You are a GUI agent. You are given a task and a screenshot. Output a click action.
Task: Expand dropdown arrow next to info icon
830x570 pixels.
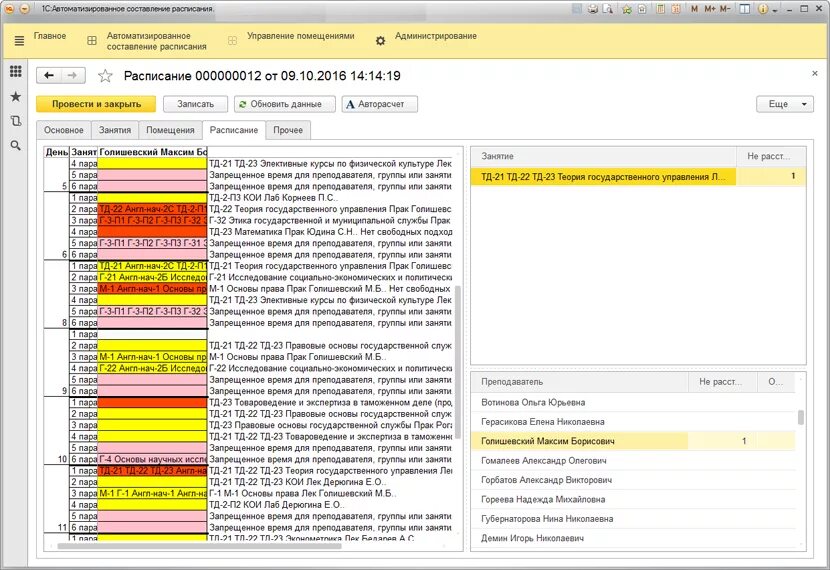point(774,10)
